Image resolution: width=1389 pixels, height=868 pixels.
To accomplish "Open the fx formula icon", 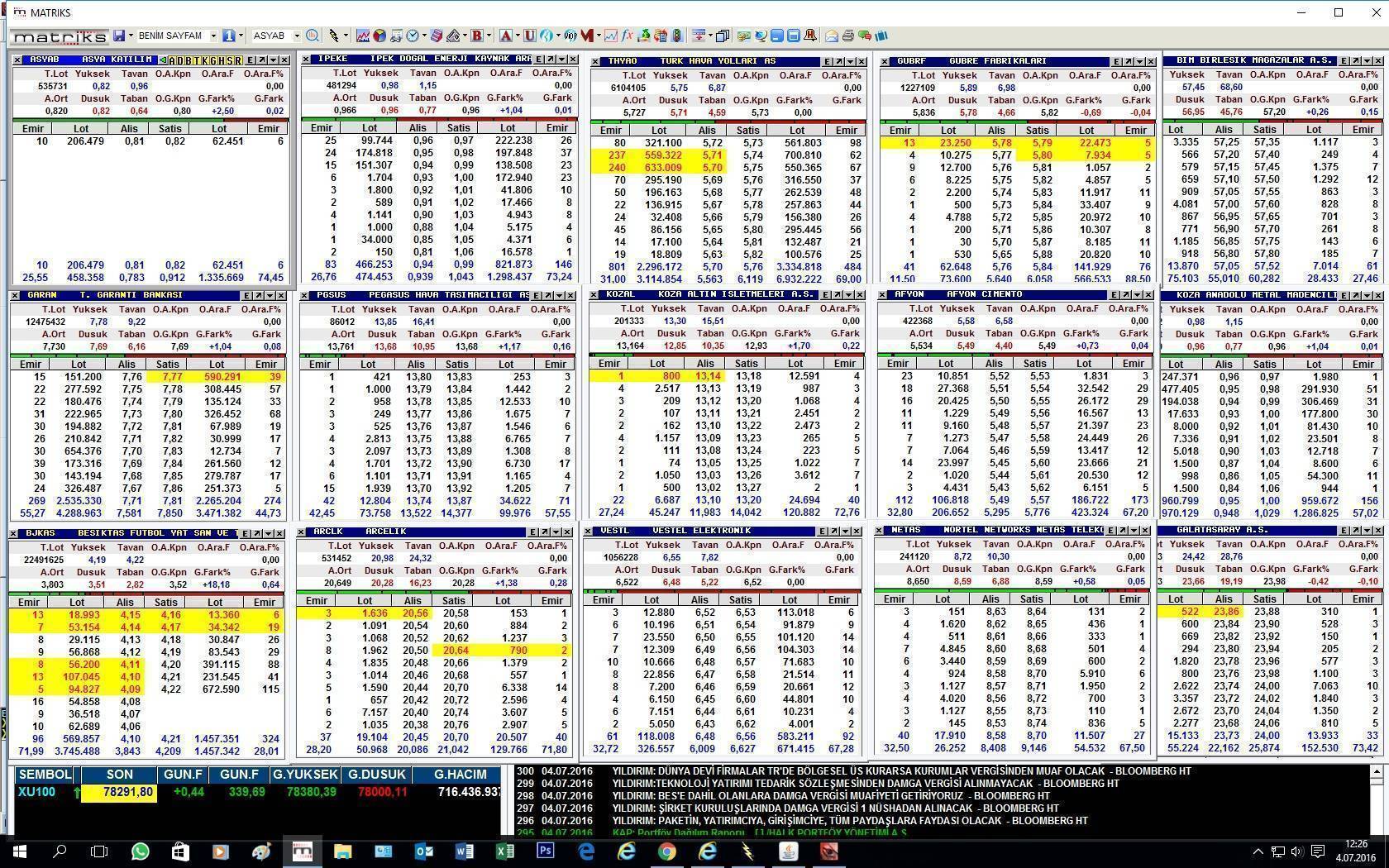I will coord(628,36).
